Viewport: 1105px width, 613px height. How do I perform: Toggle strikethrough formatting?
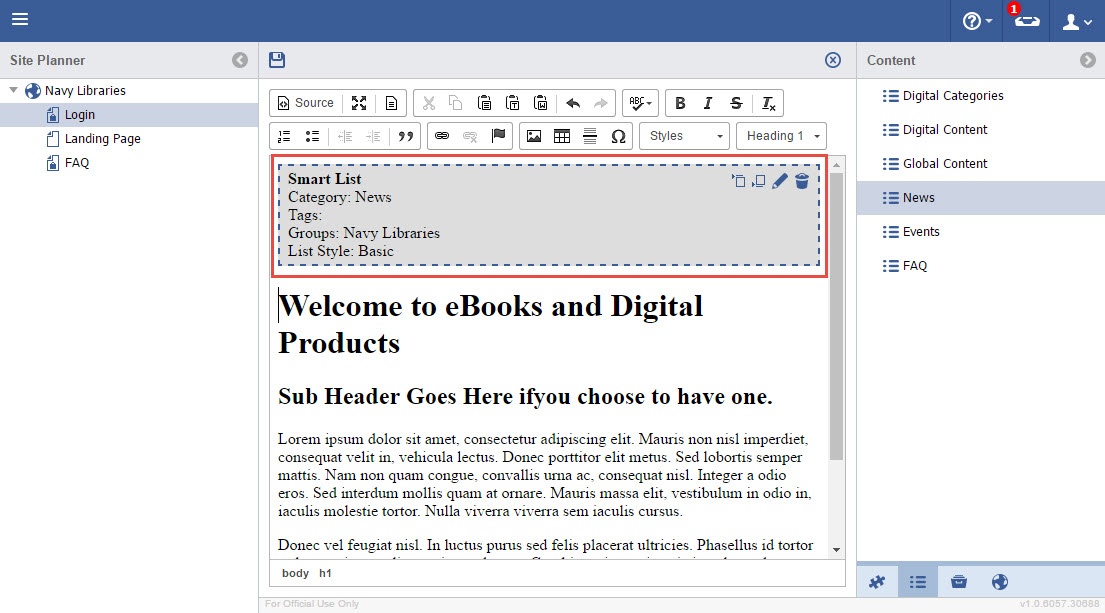(x=737, y=103)
